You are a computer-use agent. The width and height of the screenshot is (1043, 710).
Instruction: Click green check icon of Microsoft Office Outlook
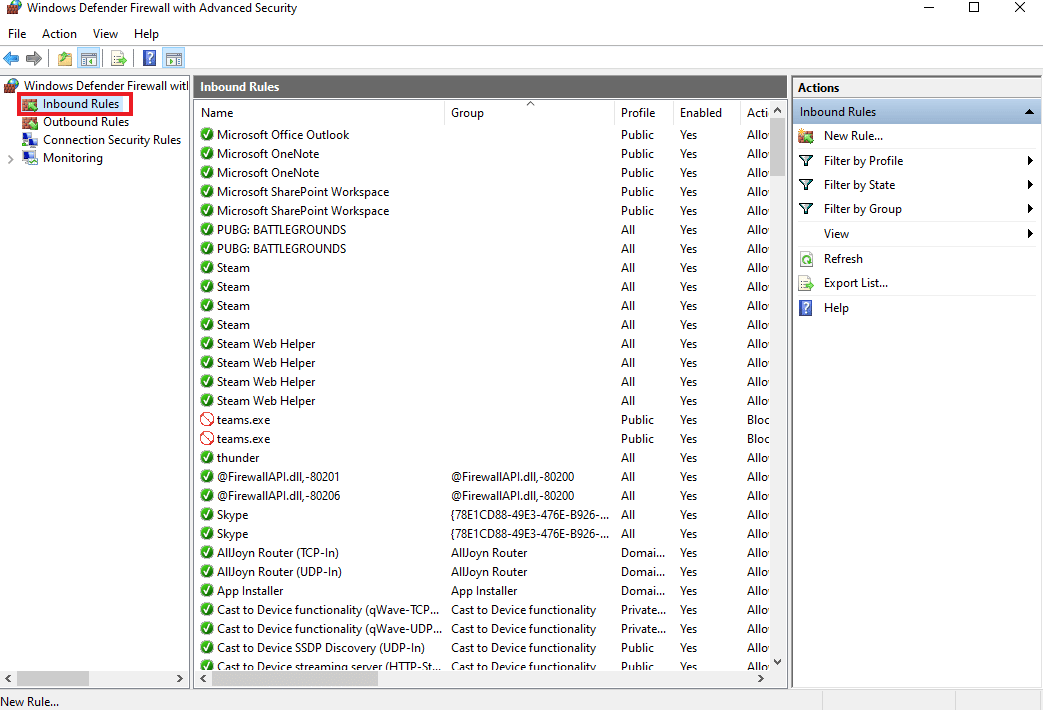[x=207, y=134]
